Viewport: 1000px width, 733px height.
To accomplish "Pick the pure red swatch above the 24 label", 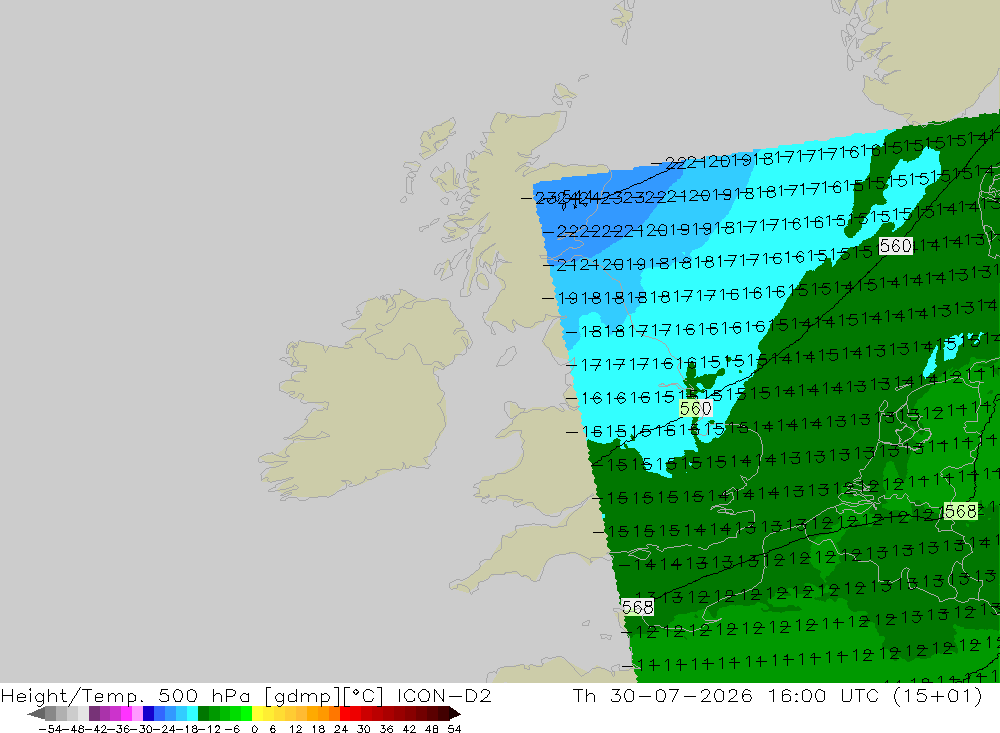I will tap(345, 714).
